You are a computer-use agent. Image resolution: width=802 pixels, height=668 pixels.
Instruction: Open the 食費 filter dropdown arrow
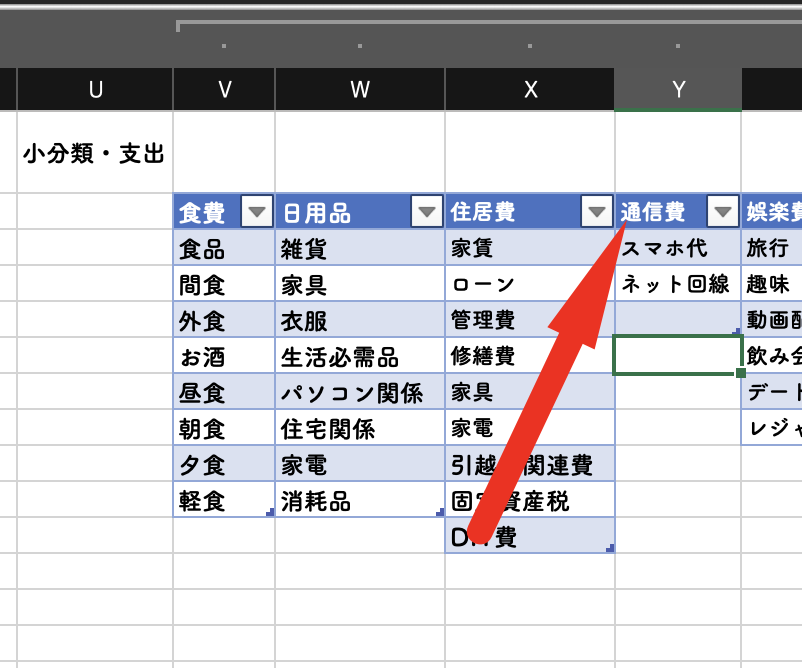point(258,212)
